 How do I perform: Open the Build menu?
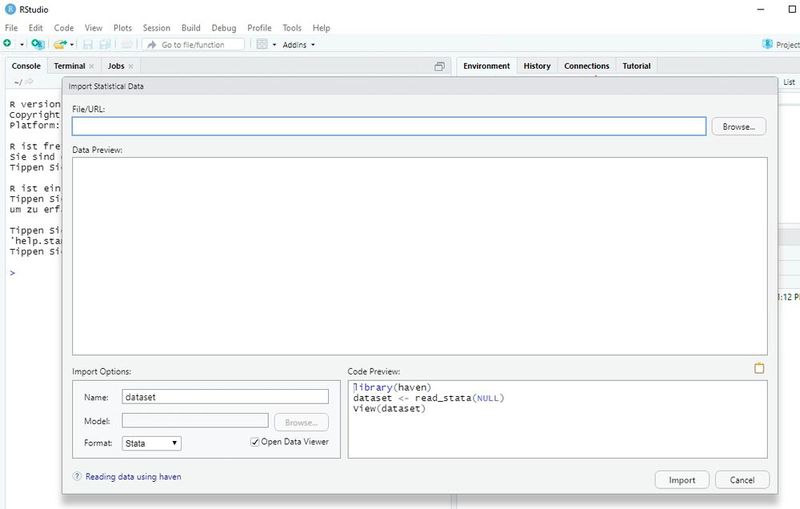(191, 28)
